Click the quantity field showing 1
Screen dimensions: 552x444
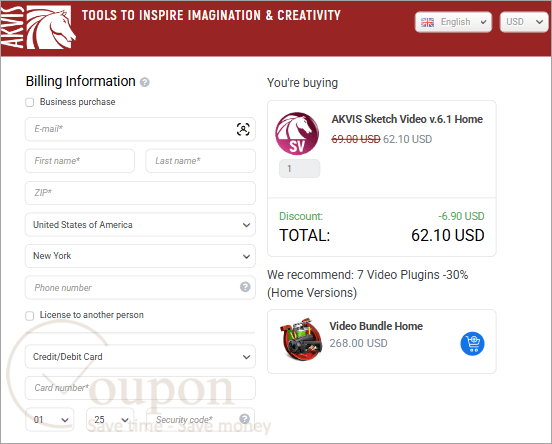click(x=300, y=169)
